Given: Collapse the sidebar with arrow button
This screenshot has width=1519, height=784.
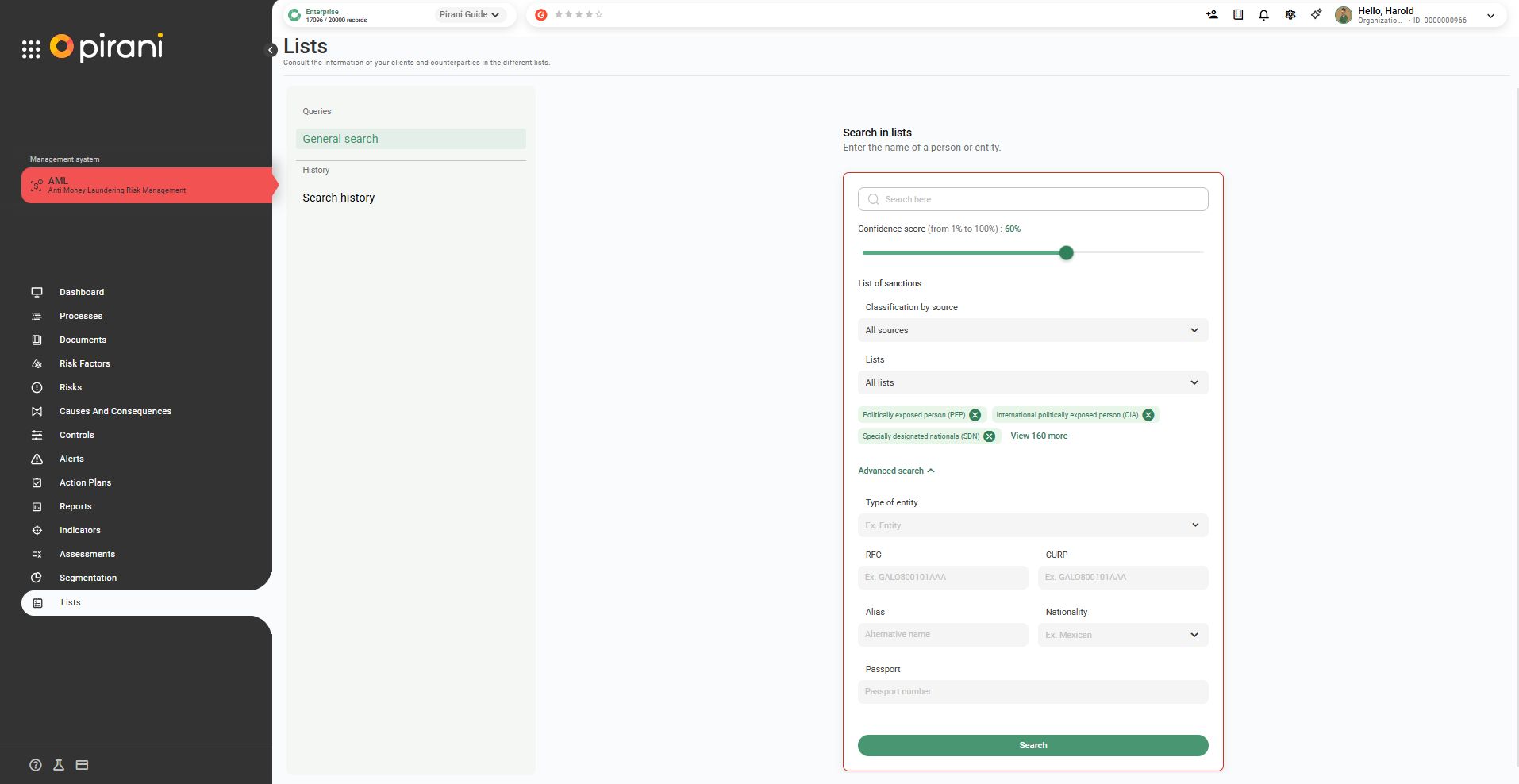Looking at the screenshot, I should coord(271,50).
